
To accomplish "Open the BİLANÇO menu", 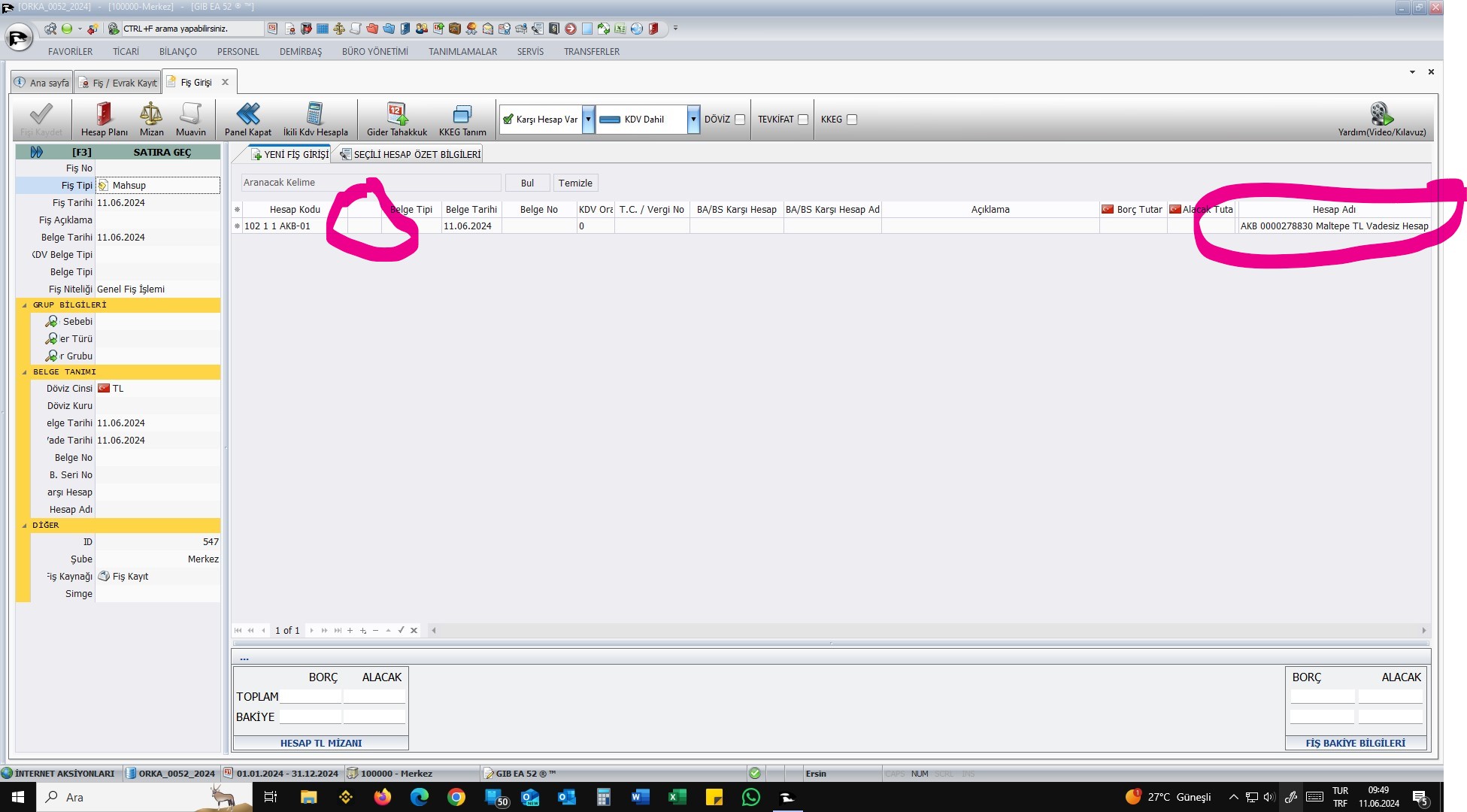I will click(x=177, y=52).
